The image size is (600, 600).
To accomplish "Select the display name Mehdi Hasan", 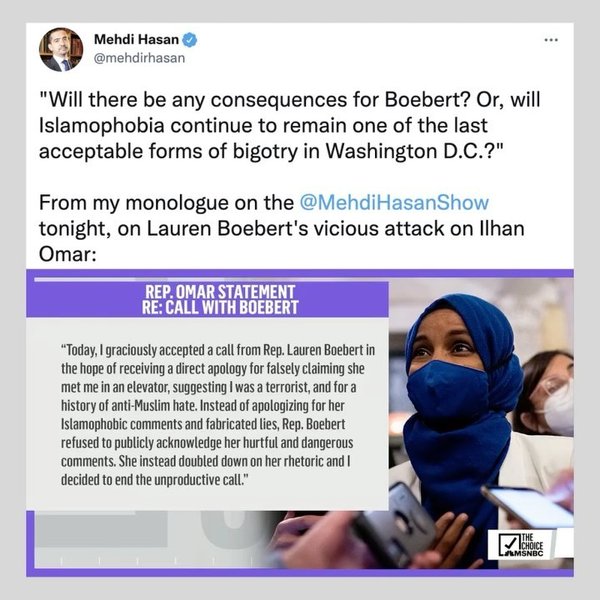I will (x=136, y=39).
